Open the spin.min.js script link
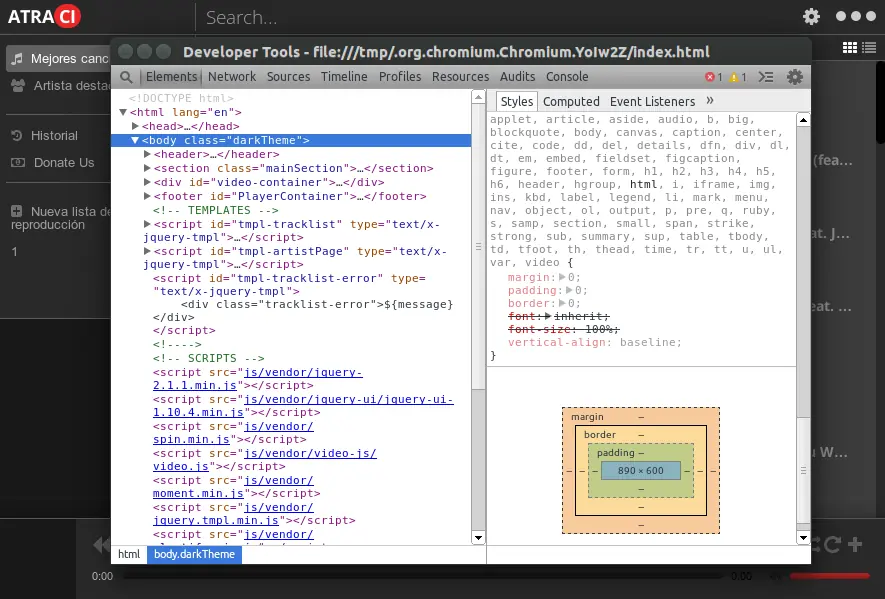The image size is (885, 599). tap(233, 433)
